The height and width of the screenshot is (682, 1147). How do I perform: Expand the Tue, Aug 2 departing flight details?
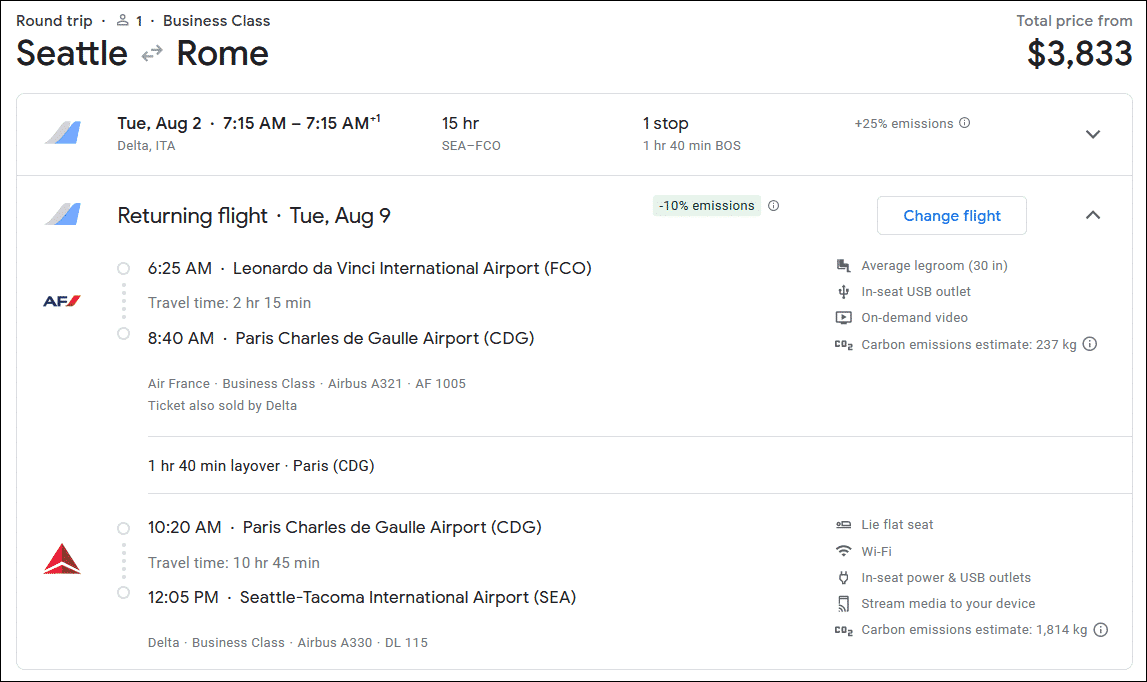1093,134
